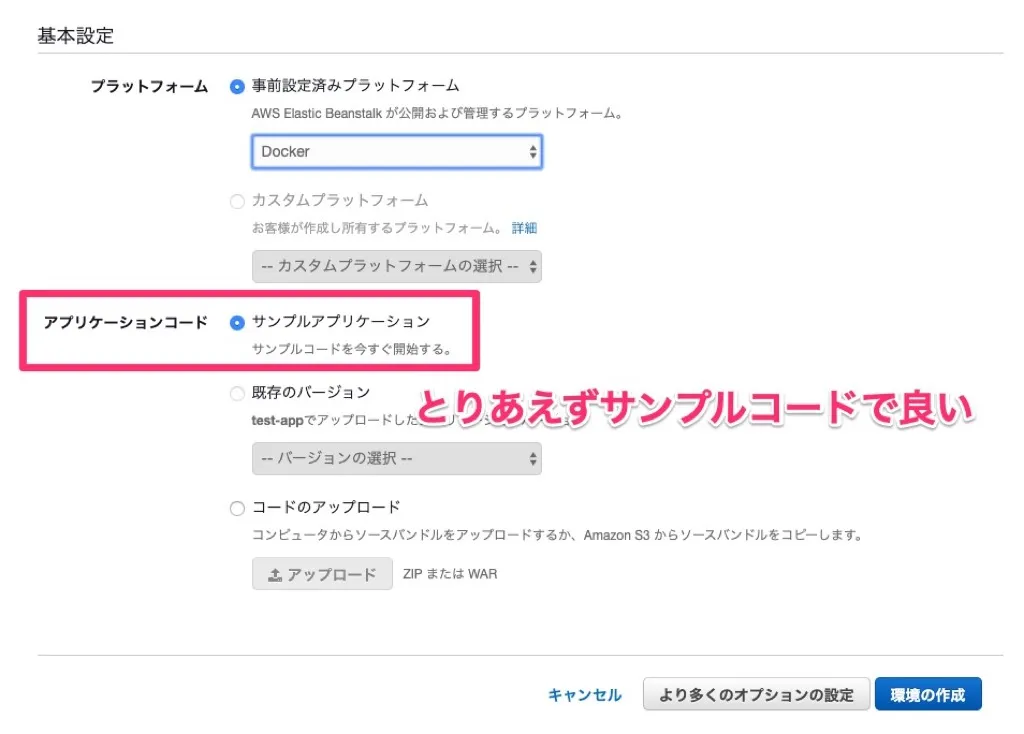Image resolution: width=1024 pixels, height=734 pixels.
Task: Select the 既存のバージョン radio option
Action: [x=237, y=393]
